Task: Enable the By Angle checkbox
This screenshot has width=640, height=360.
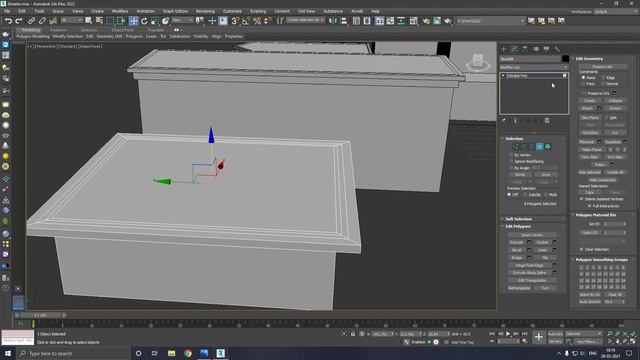Action: tap(511, 168)
